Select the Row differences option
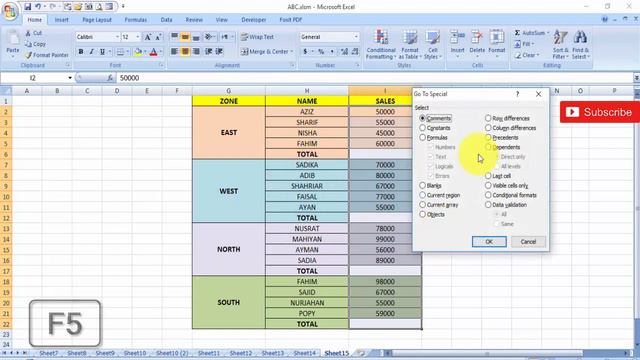Viewport: 640px width, 360px height. tap(488, 118)
